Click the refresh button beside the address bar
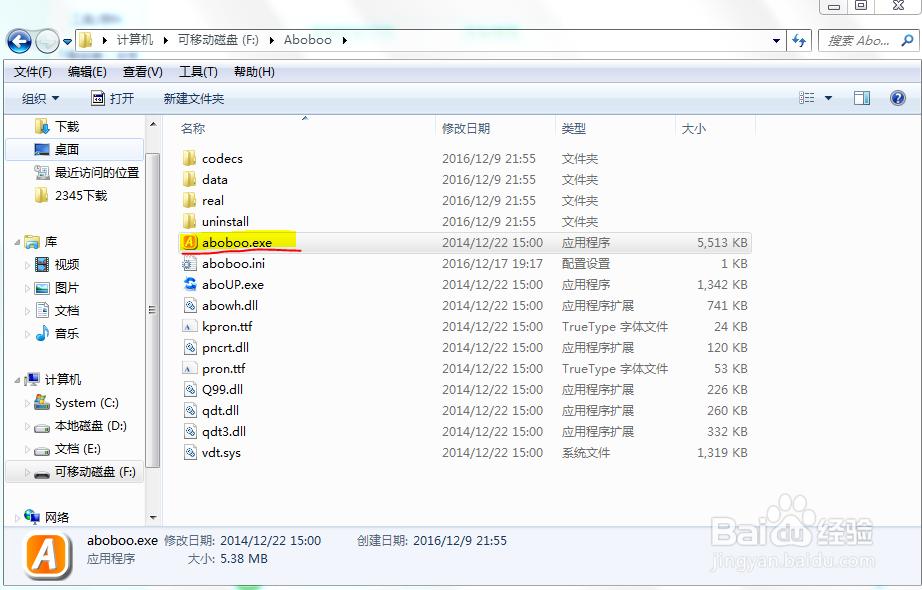The image size is (922, 590). [799, 41]
